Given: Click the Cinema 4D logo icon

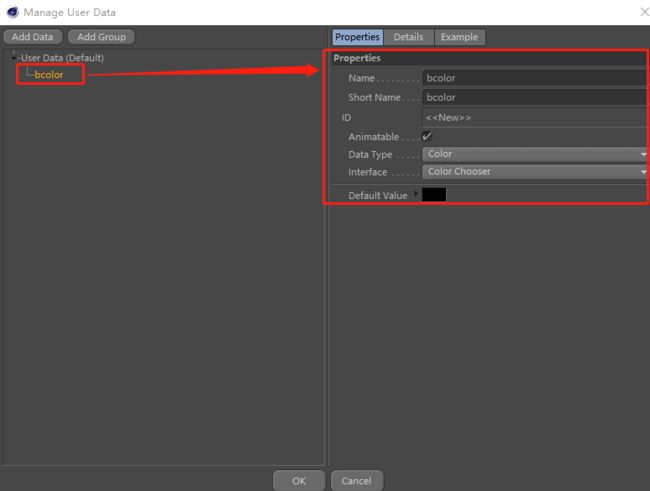Looking at the screenshot, I should (x=13, y=12).
